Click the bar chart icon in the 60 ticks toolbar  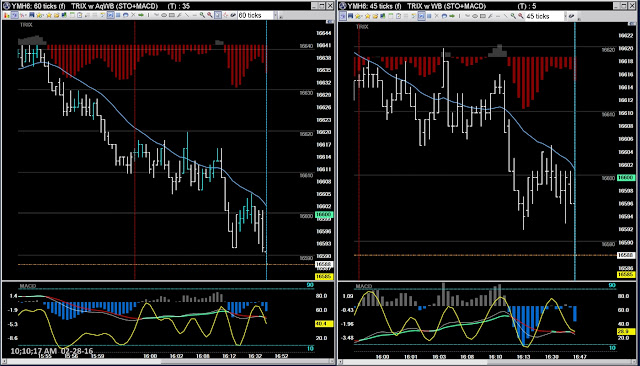(7, 15)
